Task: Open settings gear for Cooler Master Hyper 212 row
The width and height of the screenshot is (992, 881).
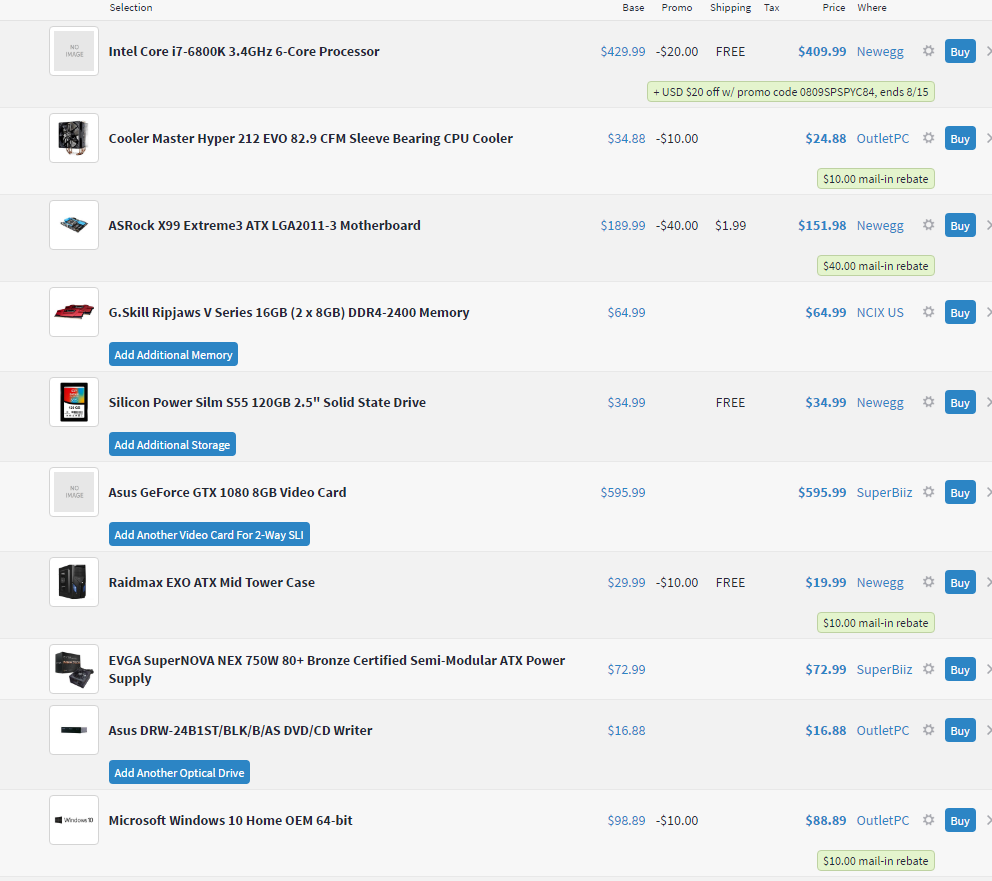Action: click(x=928, y=138)
